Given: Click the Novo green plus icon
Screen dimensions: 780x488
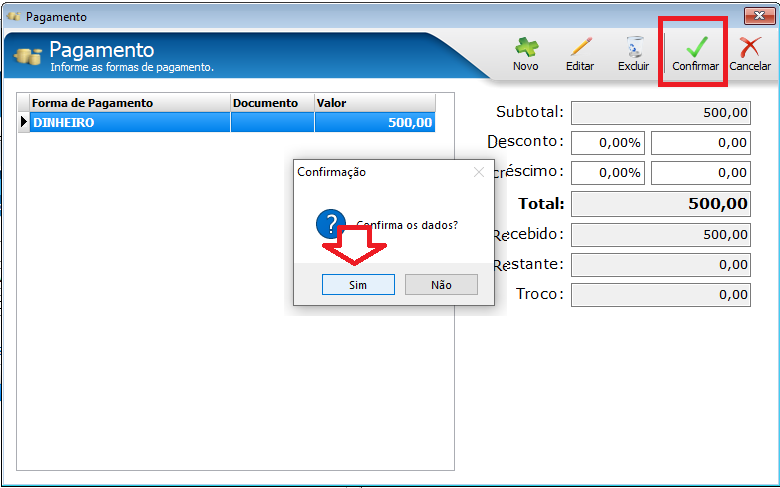Looking at the screenshot, I should pyautogui.click(x=526, y=47).
